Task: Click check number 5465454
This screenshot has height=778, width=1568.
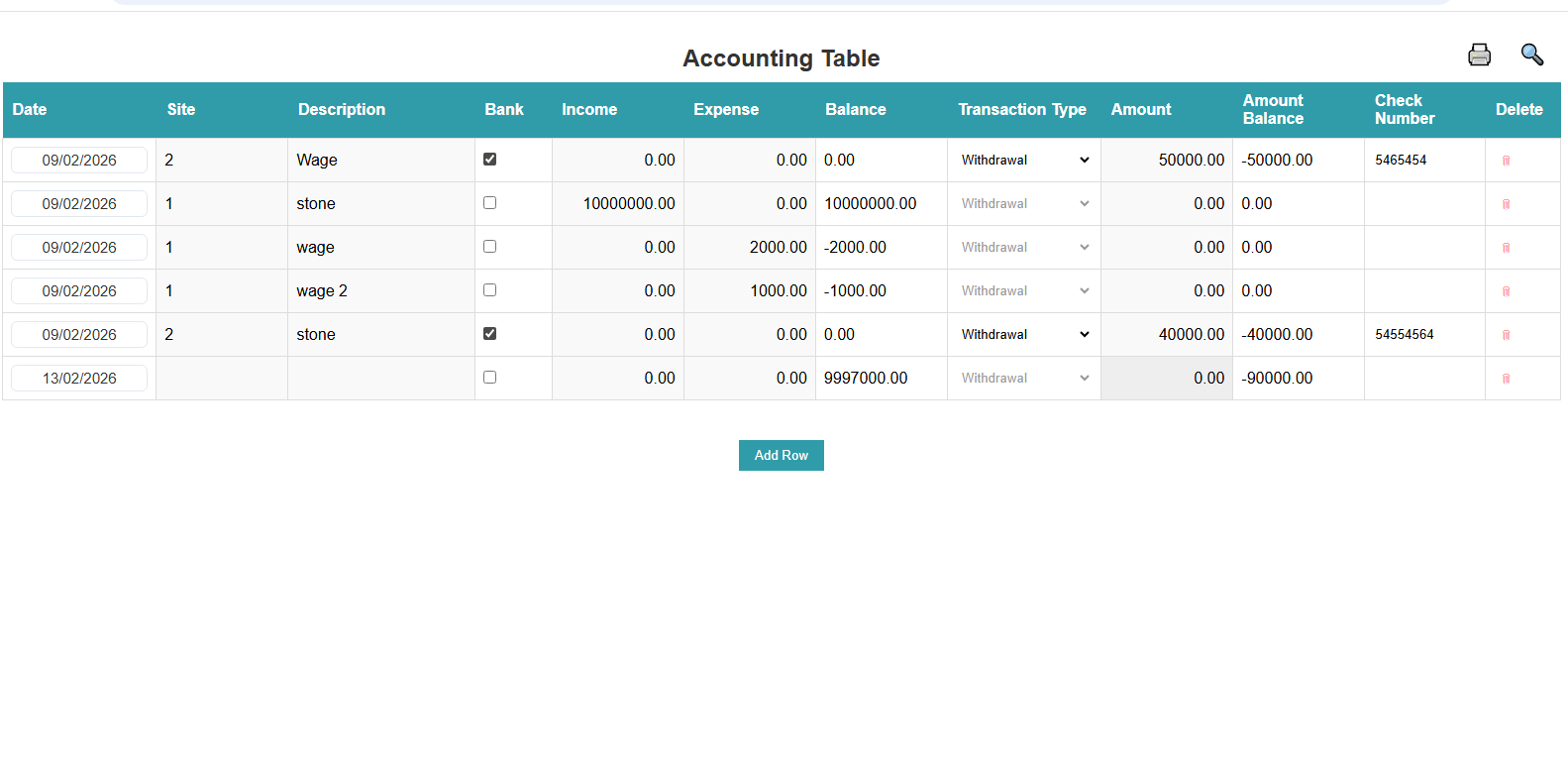Action: [x=1401, y=160]
